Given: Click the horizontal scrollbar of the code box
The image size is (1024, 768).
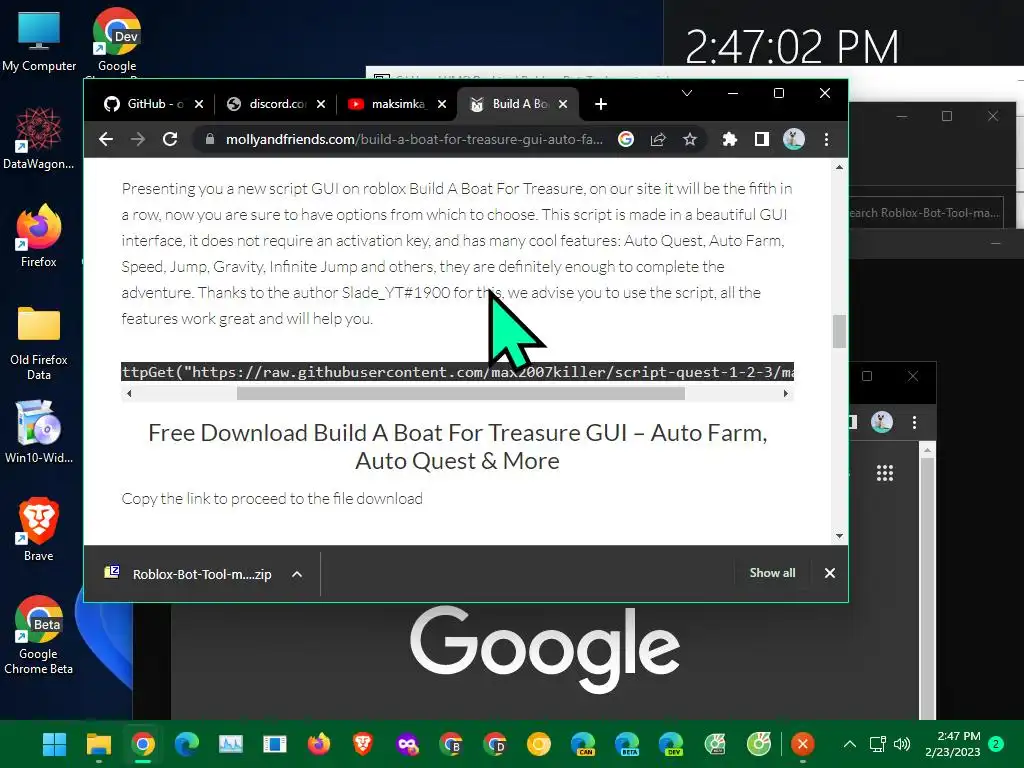Looking at the screenshot, I should (460, 393).
